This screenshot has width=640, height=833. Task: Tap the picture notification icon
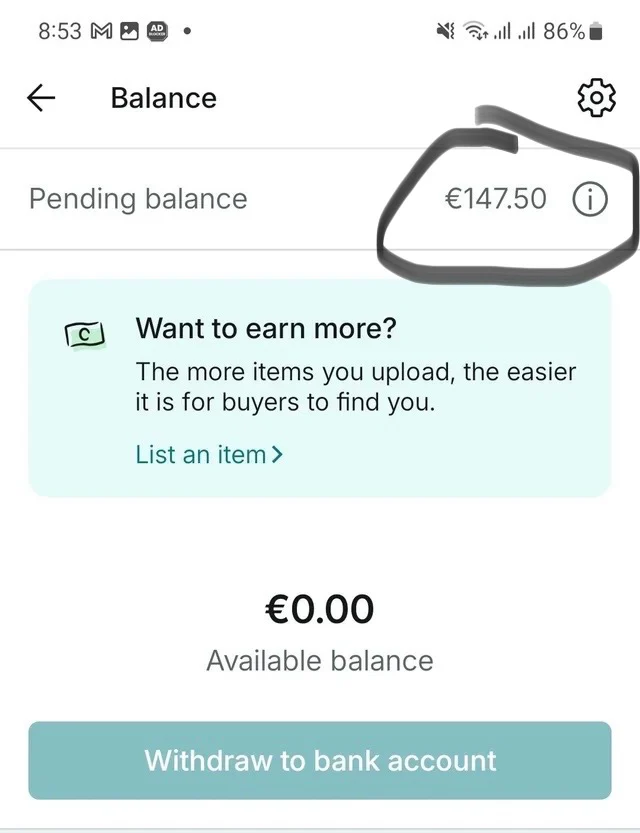coord(129,31)
